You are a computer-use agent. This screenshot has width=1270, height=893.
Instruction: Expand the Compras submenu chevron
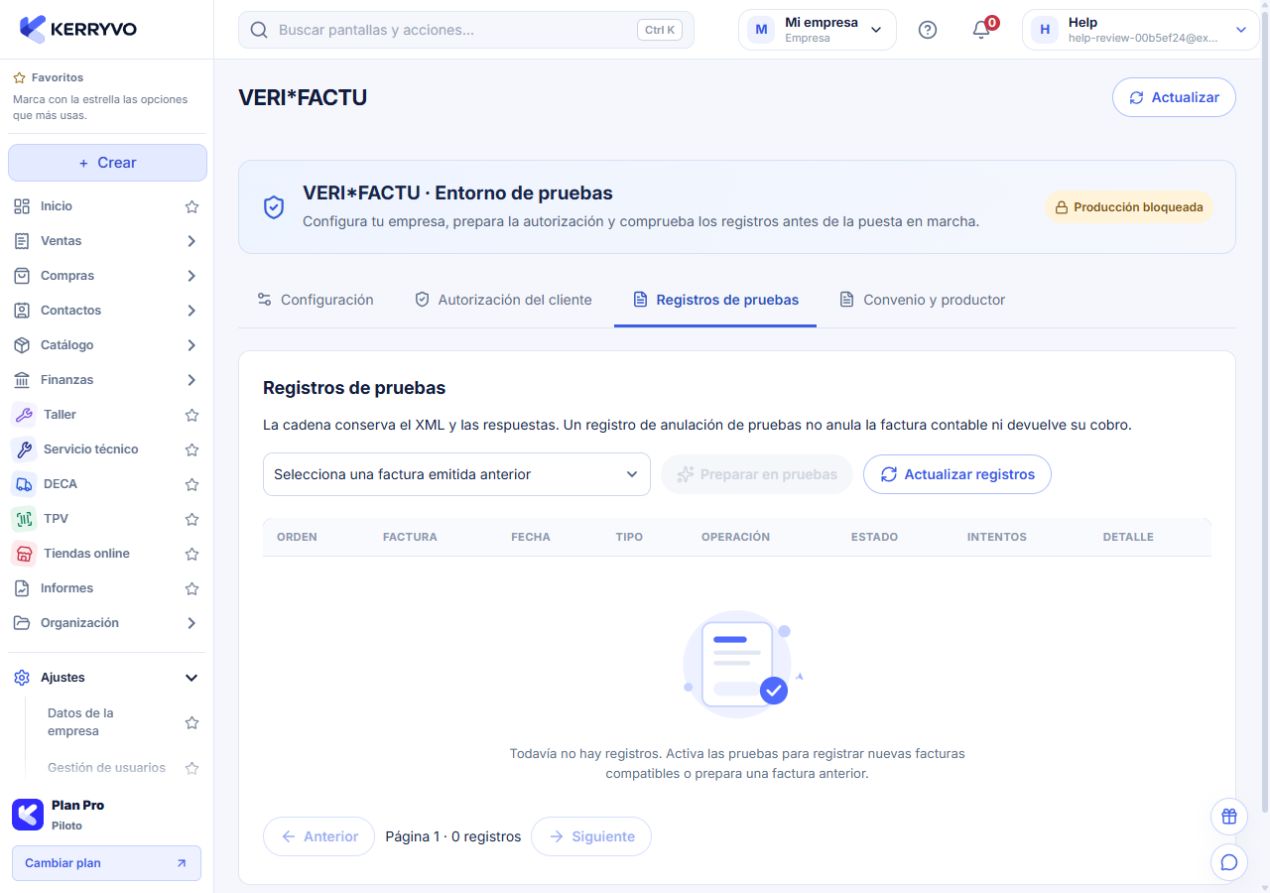tap(192, 276)
